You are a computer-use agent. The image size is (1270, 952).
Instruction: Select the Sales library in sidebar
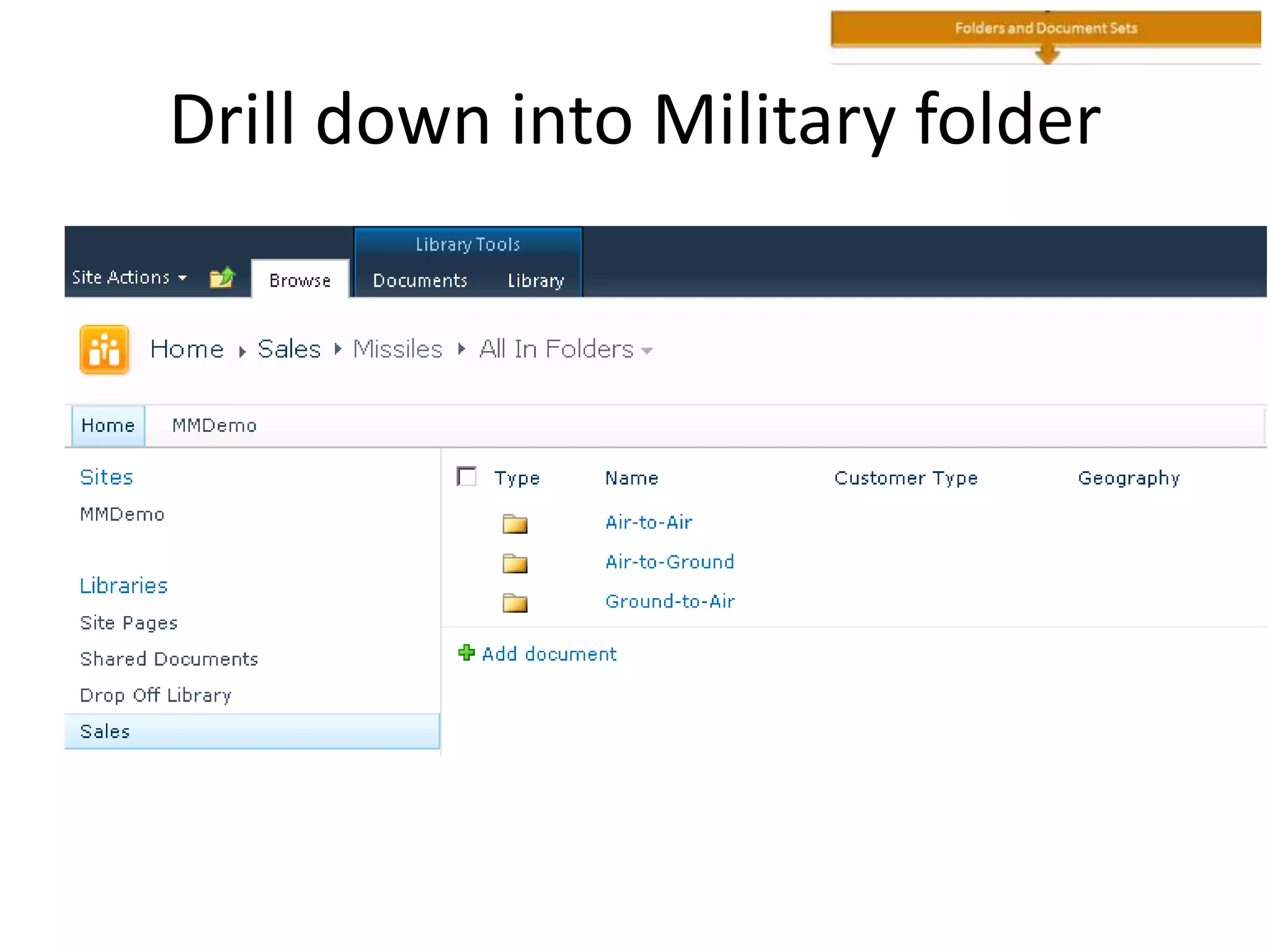pyautogui.click(x=252, y=731)
